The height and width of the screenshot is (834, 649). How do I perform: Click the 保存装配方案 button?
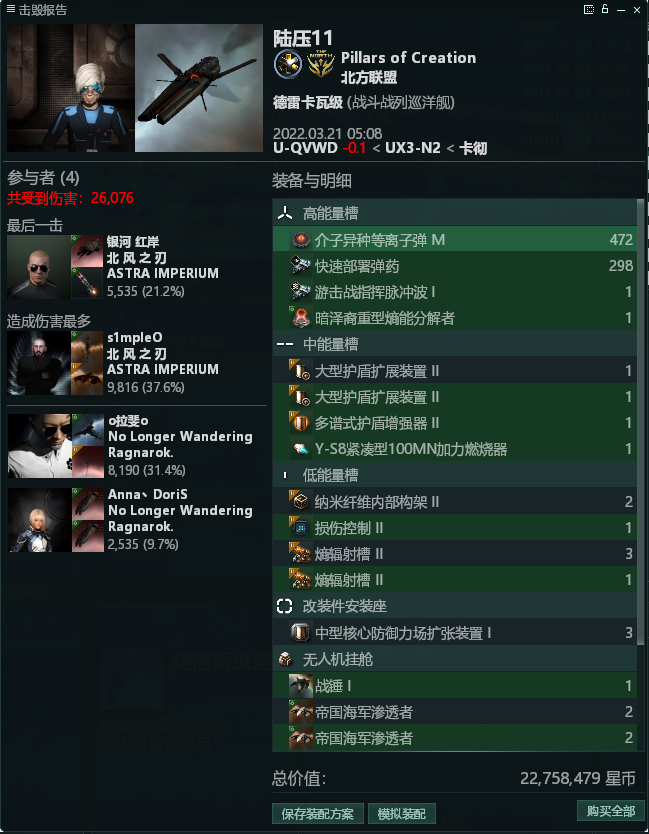click(x=318, y=814)
